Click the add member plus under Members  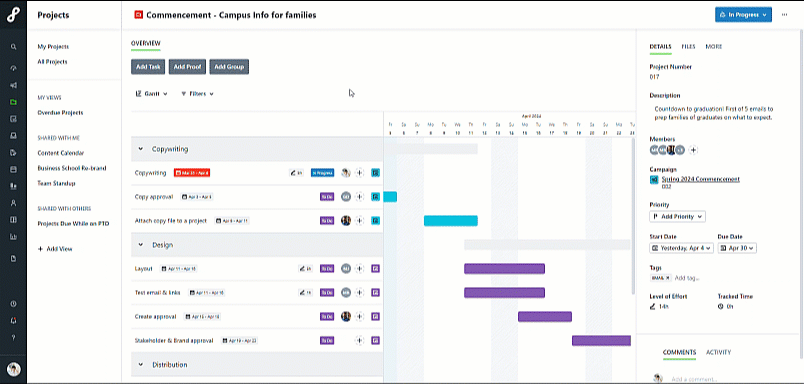pyautogui.click(x=693, y=150)
